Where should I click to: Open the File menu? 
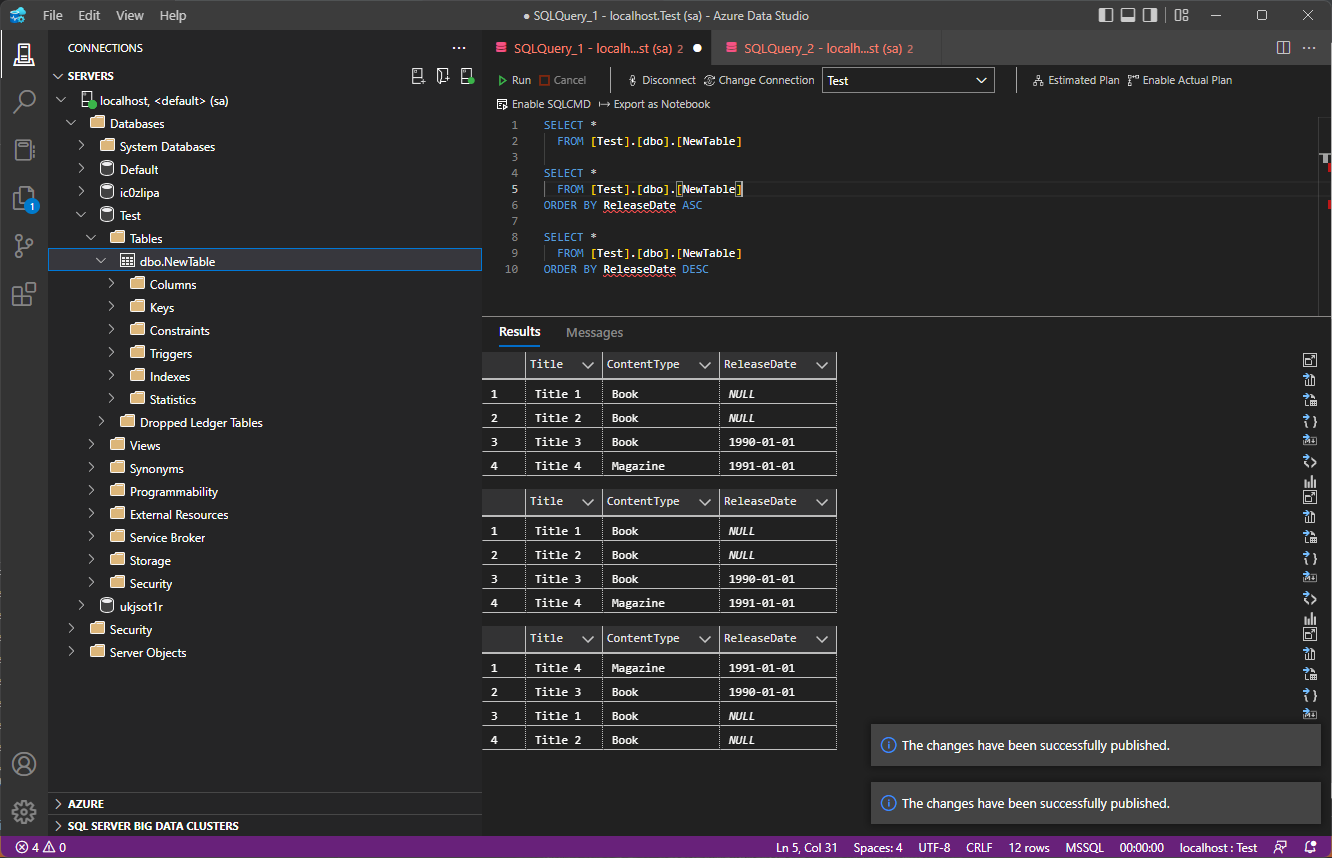pyautogui.click(x=51, y=15)
